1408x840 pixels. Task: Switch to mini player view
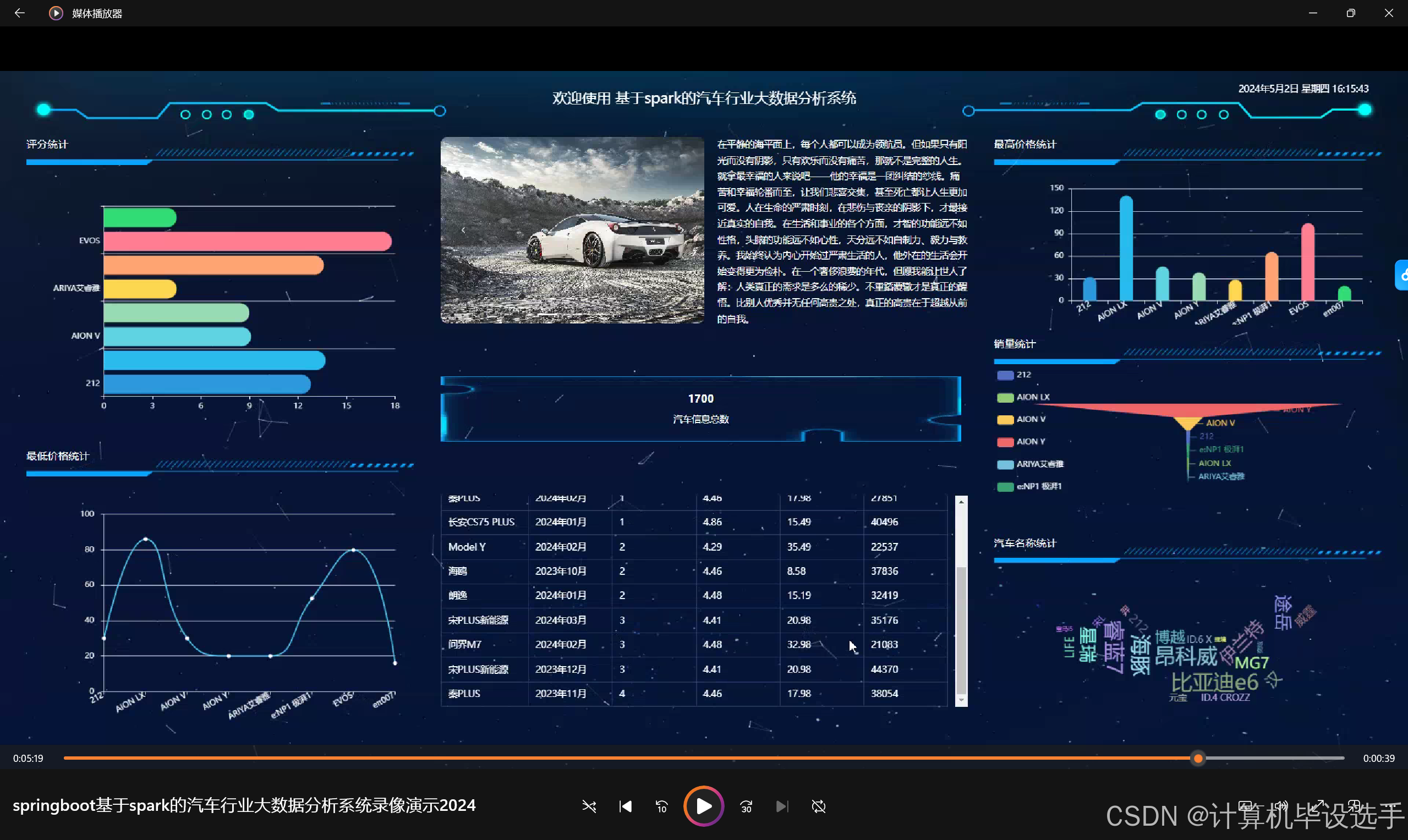pyautogui.click(x=1354, y=805)
